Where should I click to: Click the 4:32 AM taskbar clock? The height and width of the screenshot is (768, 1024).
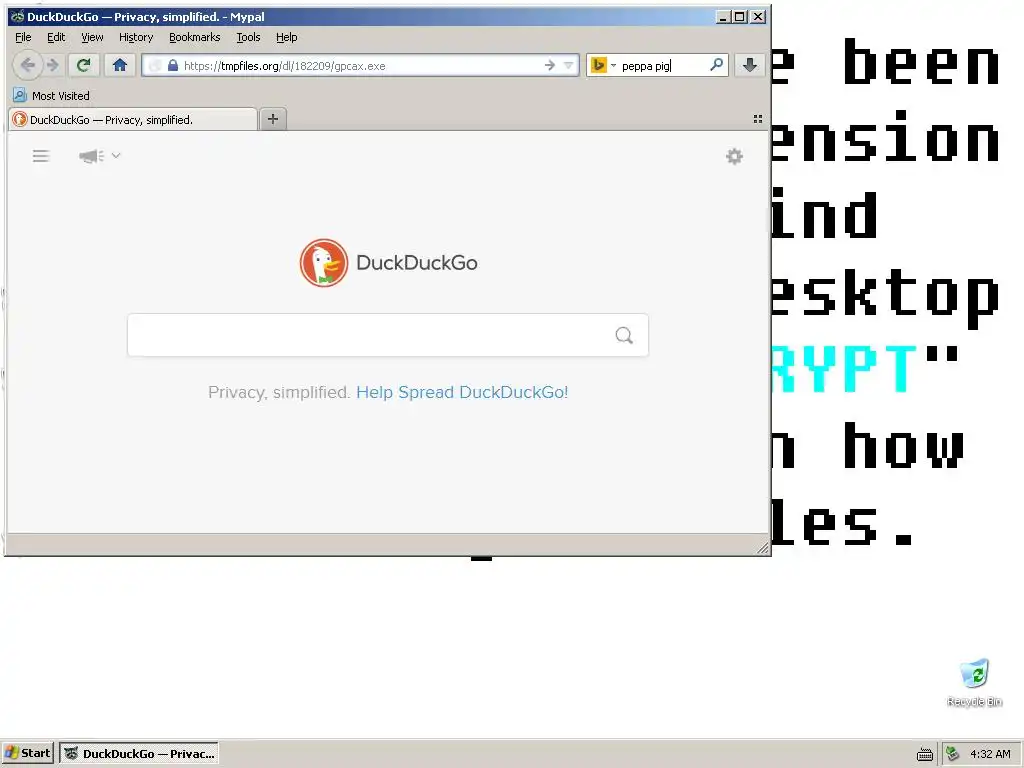coord(990,754)
